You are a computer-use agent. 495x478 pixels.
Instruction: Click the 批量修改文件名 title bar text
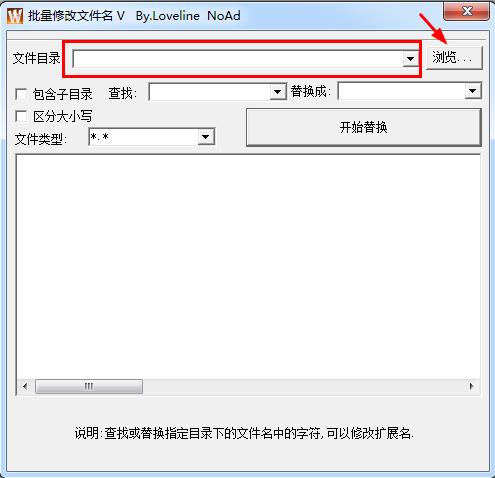70,16
